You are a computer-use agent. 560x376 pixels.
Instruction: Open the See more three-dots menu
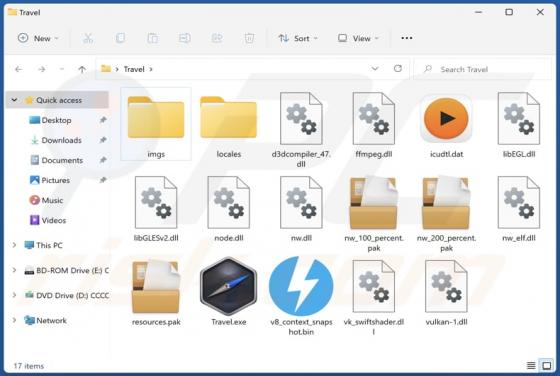click(407, 38)
